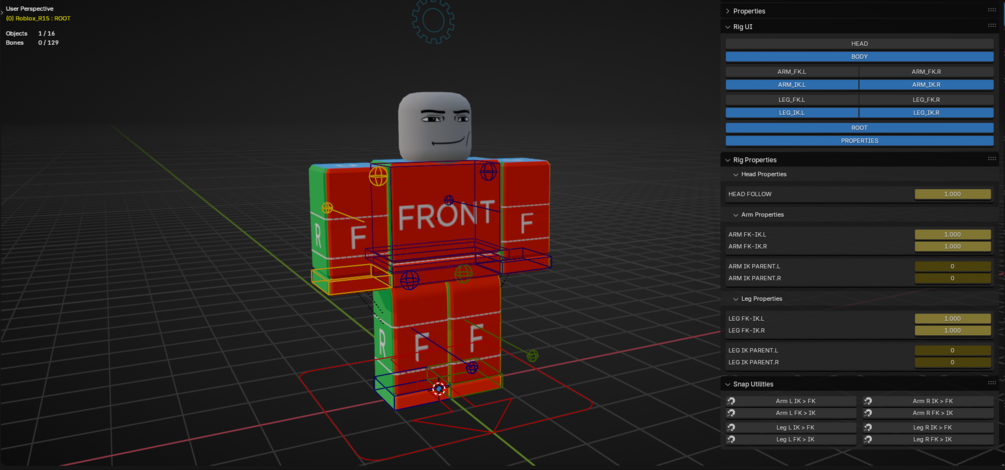Show the LEG_FK.R layer
The height and width of the screenshot is (470, 1005).
pos(927,100)
